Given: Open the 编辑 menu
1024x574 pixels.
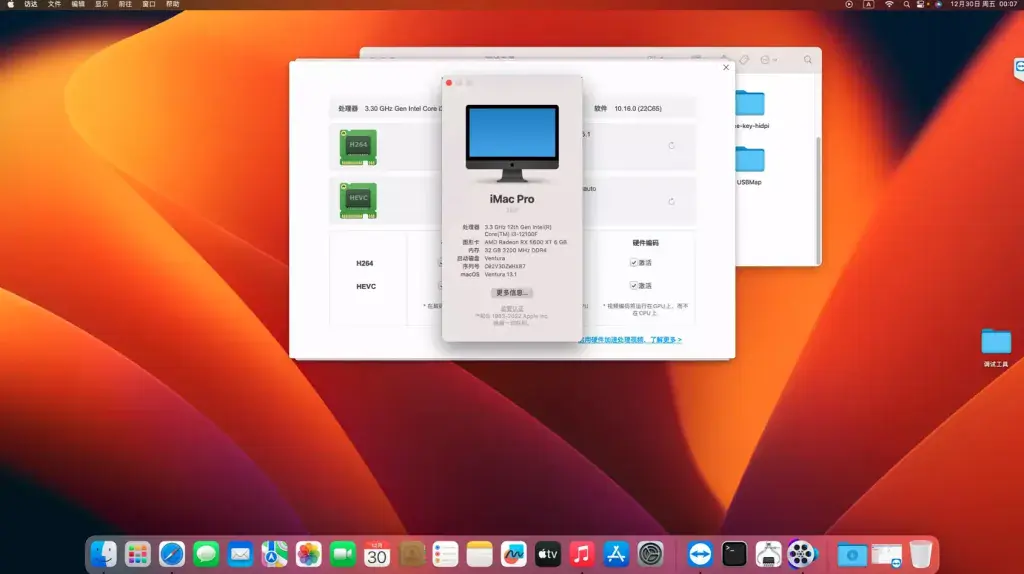Looking at the screenshot, I should point(78,4).
